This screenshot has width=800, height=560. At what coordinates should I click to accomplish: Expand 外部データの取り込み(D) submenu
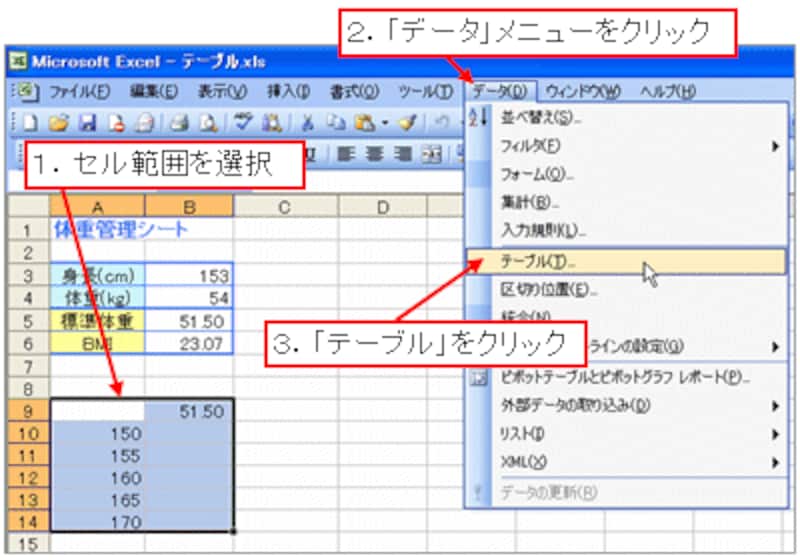point(627,406)
